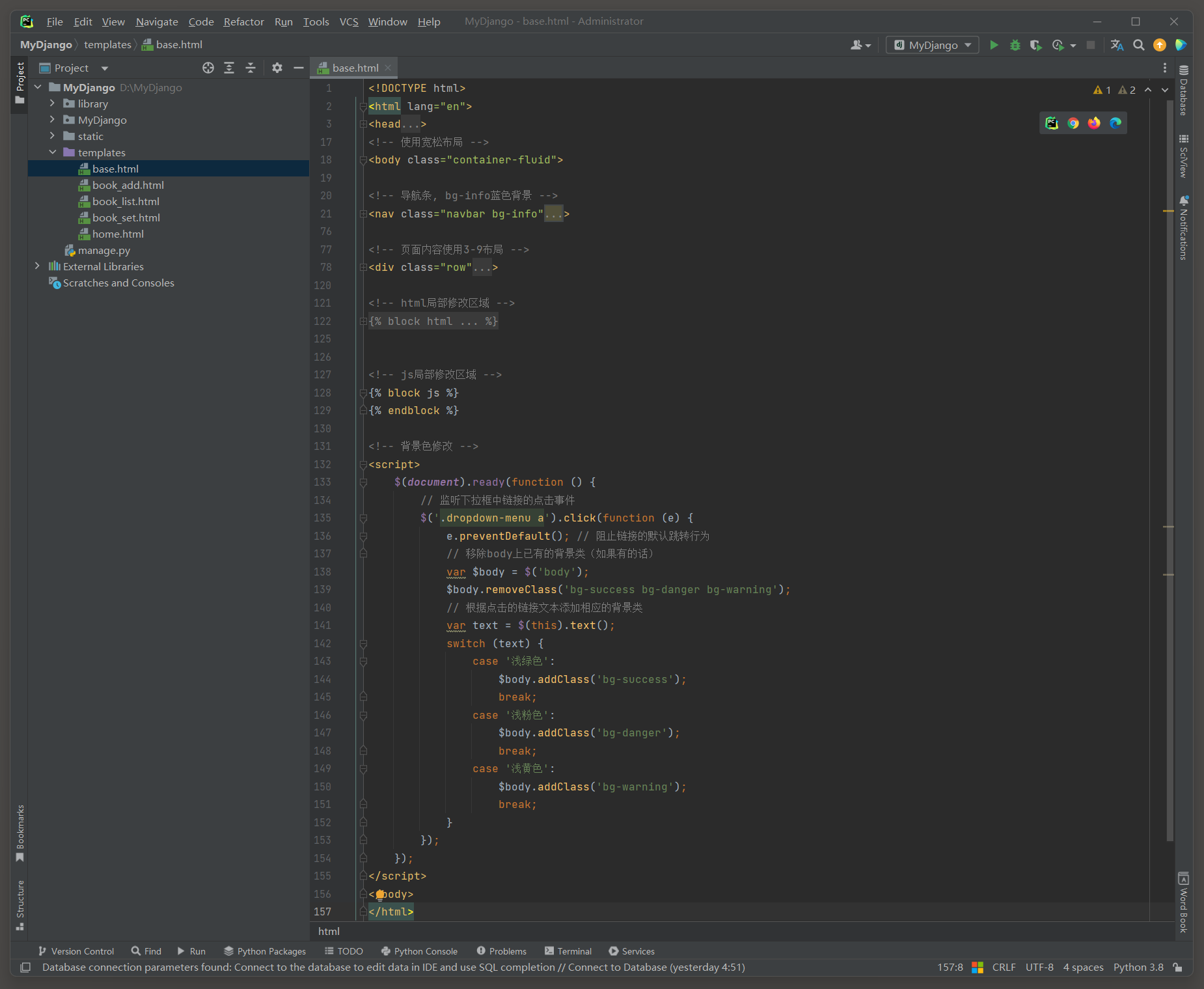Open the Problems tool window
This screenshot has width=1204, height=989.
click(501, 951)
